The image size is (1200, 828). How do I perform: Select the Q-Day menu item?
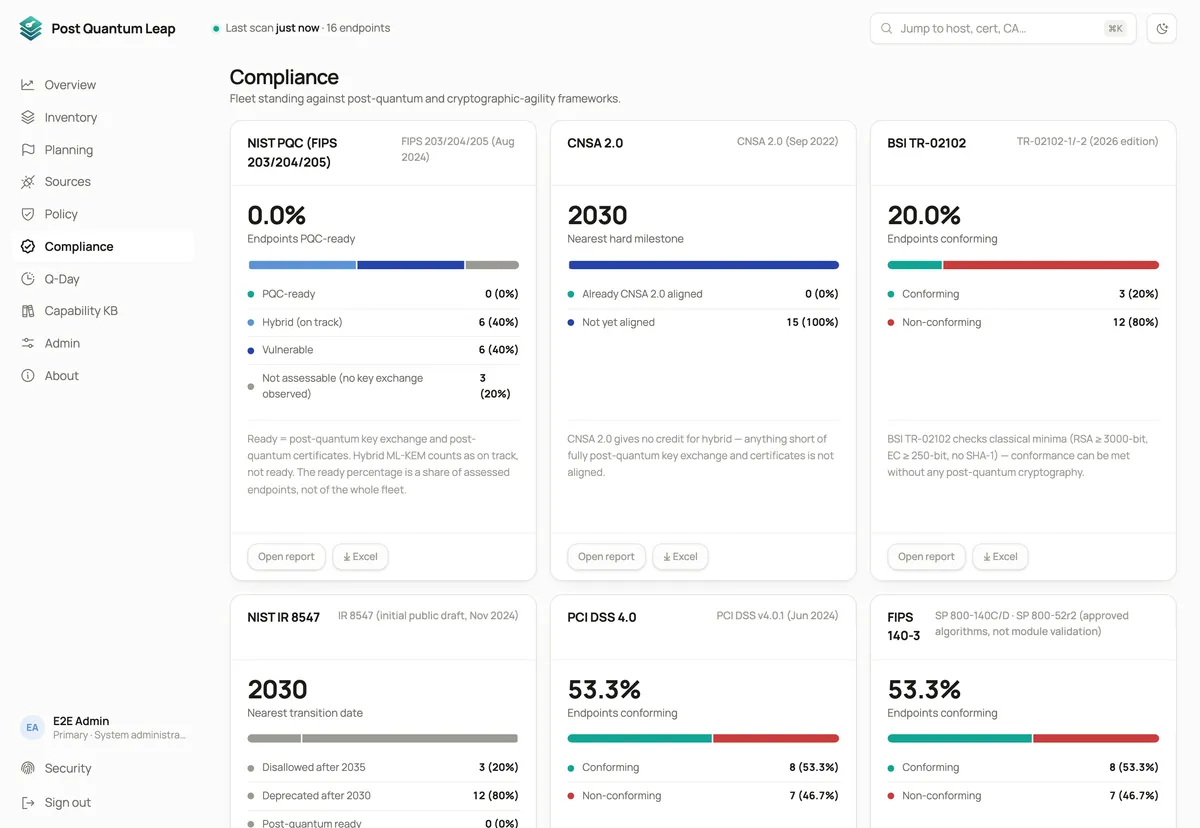point(103,279)
